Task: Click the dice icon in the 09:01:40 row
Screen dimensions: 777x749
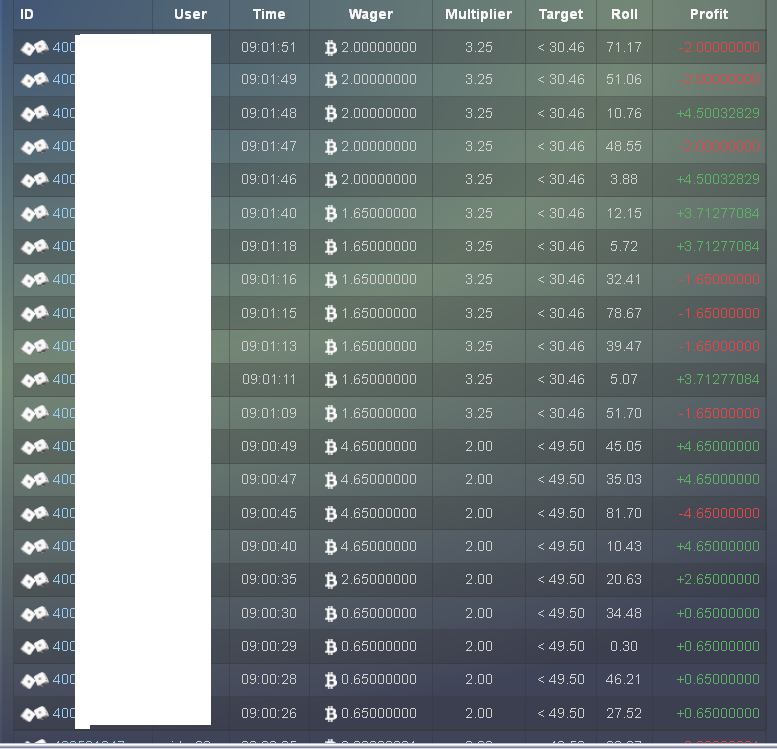Action: tap(34, 213)
